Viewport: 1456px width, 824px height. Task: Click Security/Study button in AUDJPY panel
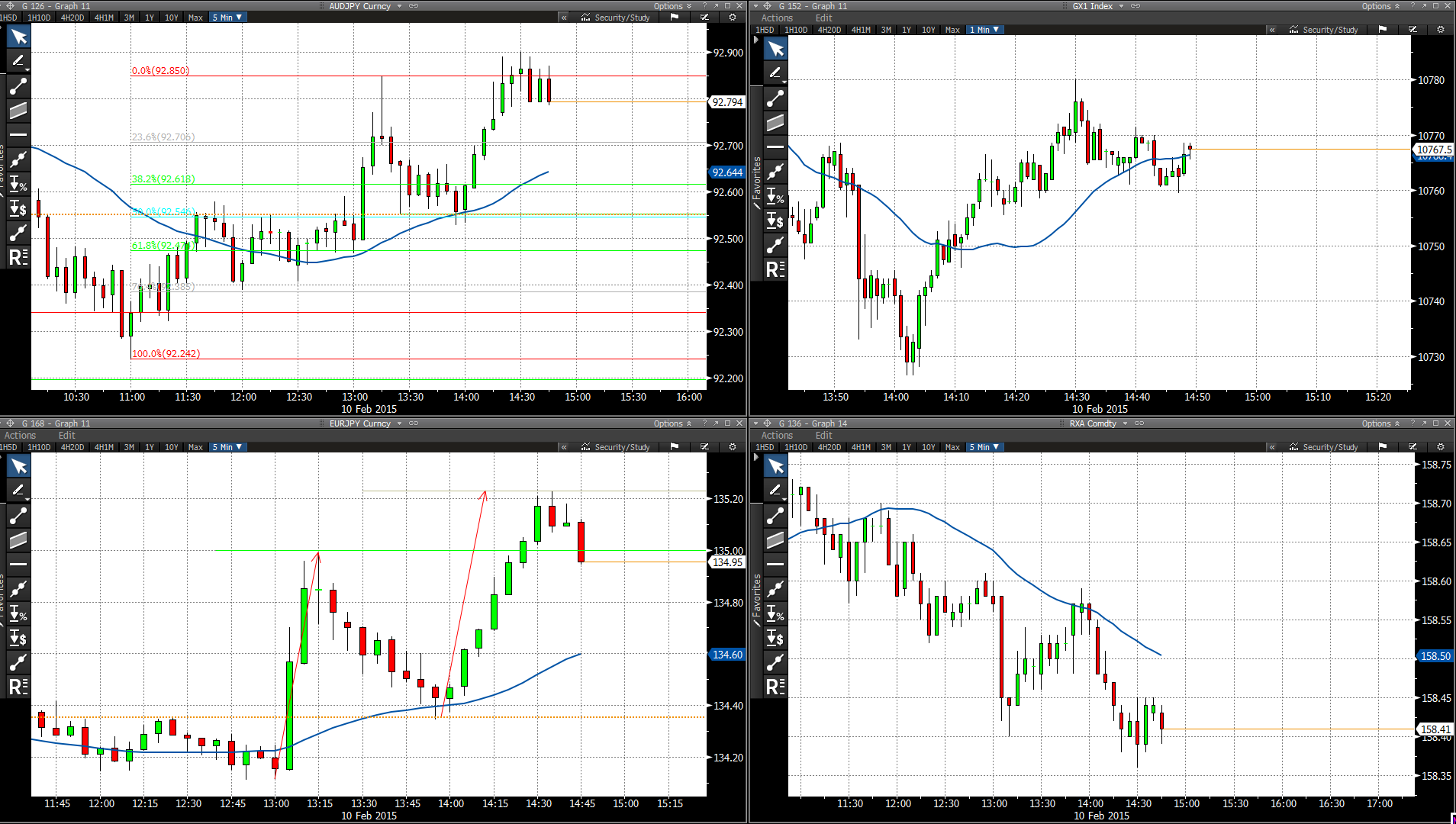coord(616,18)
